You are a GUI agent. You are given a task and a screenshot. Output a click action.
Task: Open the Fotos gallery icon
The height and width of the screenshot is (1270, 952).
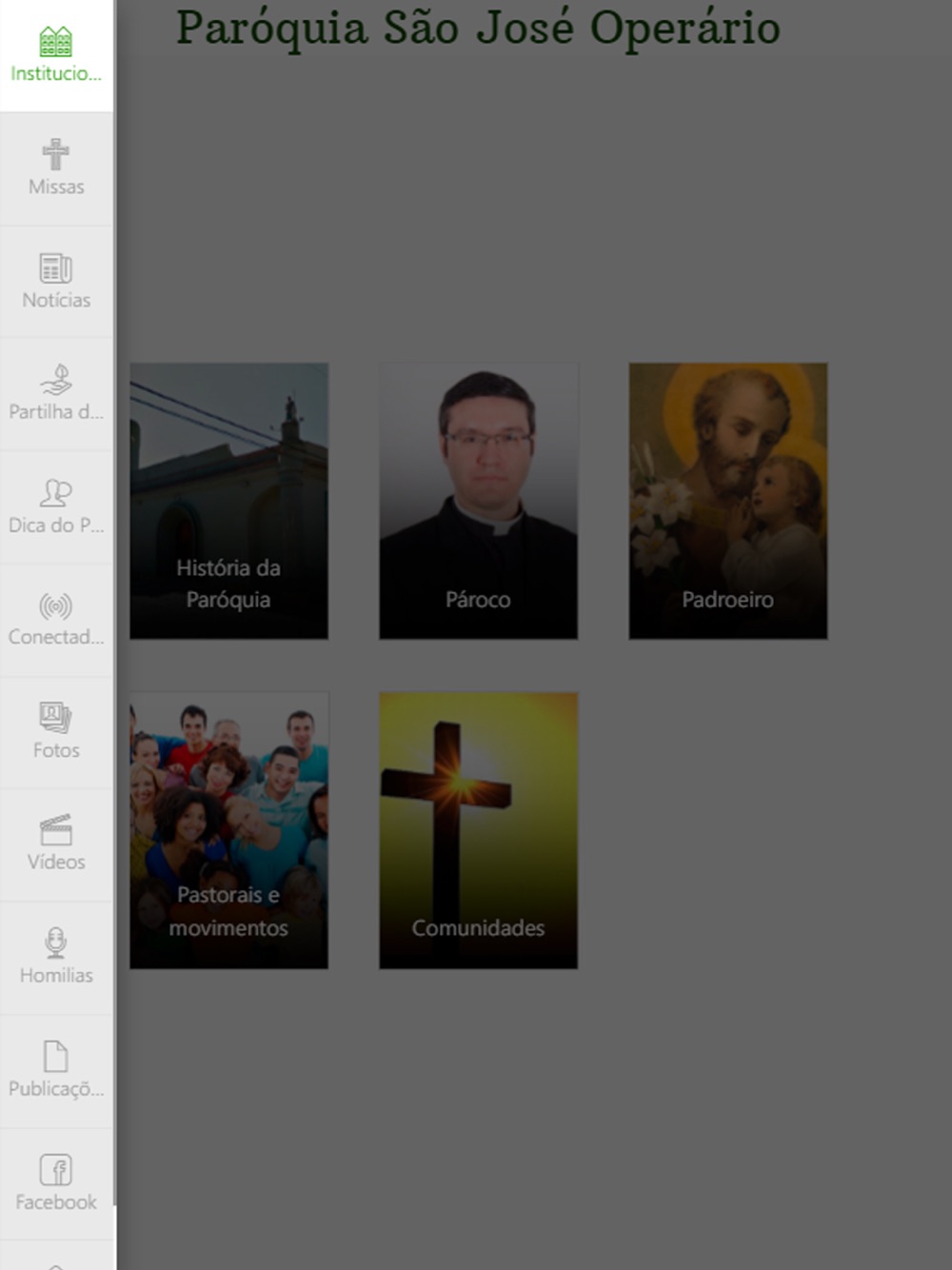tap(55, 718)
